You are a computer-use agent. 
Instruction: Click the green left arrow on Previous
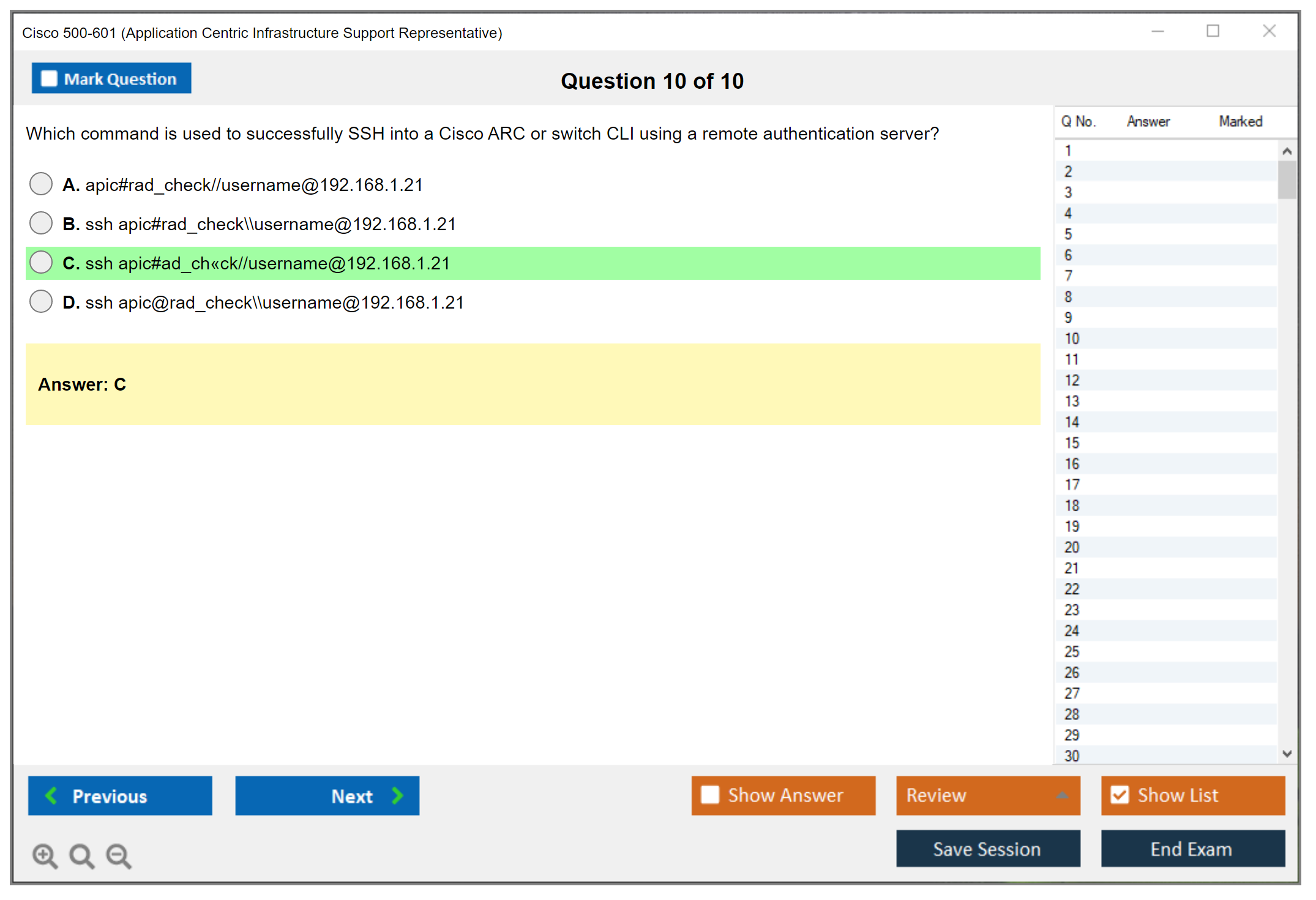pyautogui.click(x=51, y=795)
